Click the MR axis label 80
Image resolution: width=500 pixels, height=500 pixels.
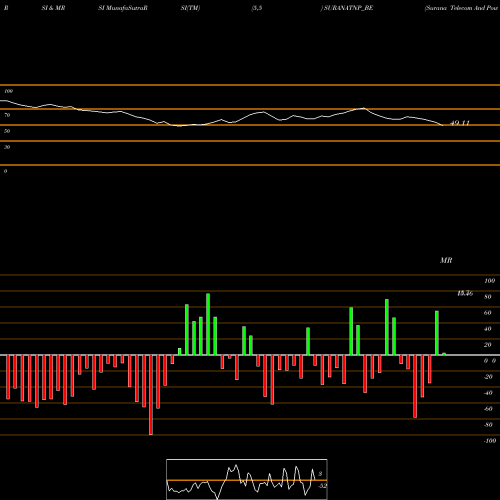488,297
